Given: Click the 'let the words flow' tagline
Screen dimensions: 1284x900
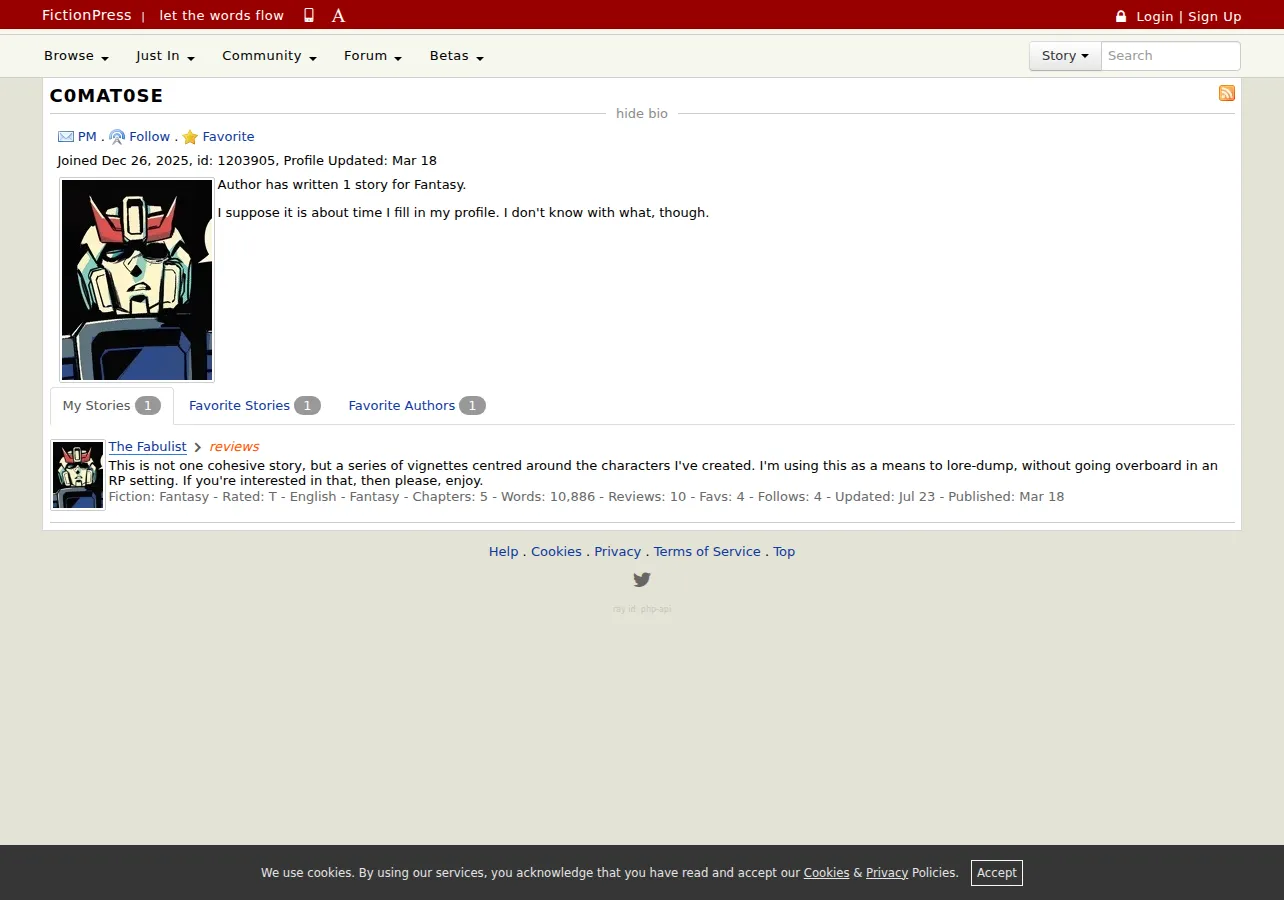Looking at the screenshot, I should click(222, 15).
